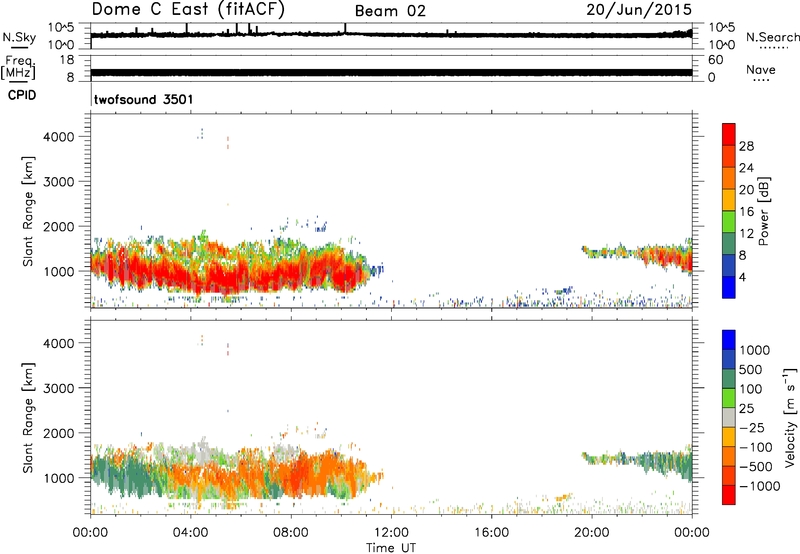Click the '16' power colorbar value
This screenshot has height=554, width=800.
pyautogui.click(x=746, y=212)
